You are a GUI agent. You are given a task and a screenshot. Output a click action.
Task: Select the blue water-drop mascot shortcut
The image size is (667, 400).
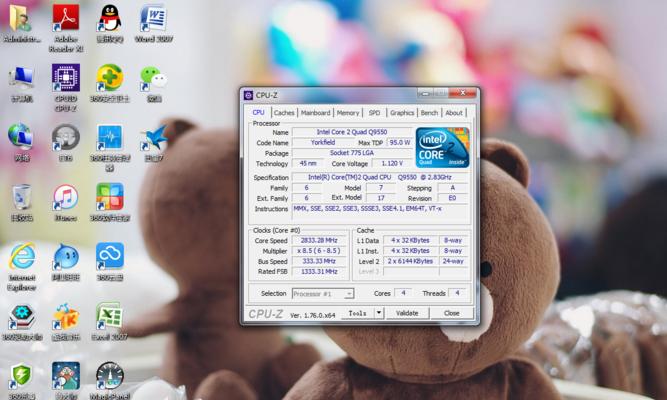(66, 257)
